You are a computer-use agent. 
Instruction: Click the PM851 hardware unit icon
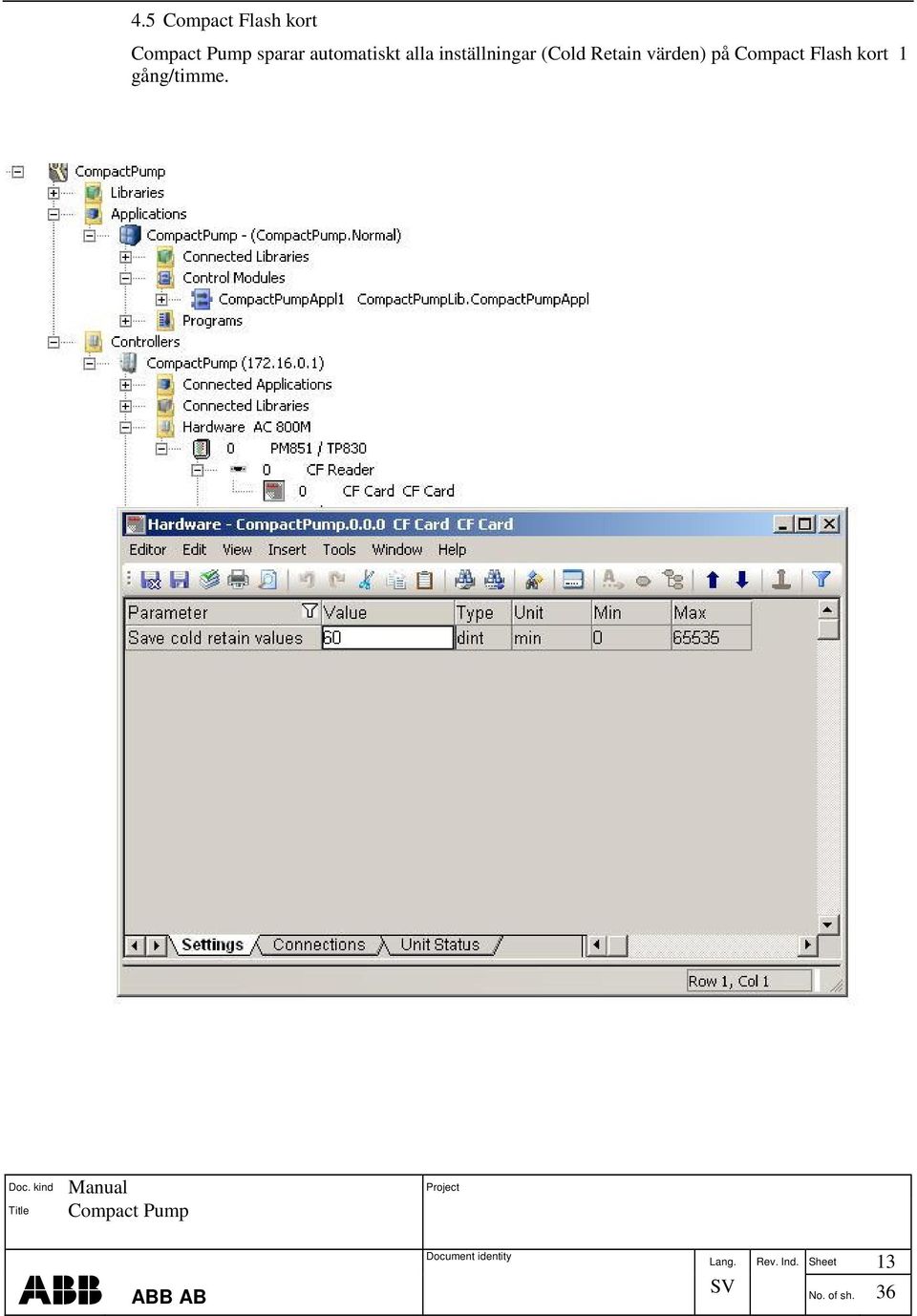[x=201, y=448]
